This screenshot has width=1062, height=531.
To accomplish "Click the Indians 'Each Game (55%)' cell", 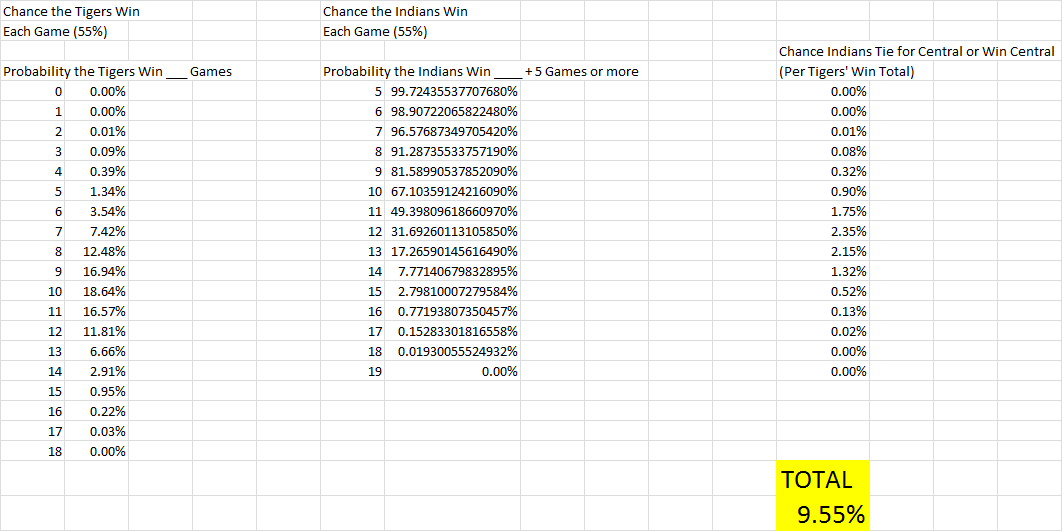I will (x=375, y=31).
